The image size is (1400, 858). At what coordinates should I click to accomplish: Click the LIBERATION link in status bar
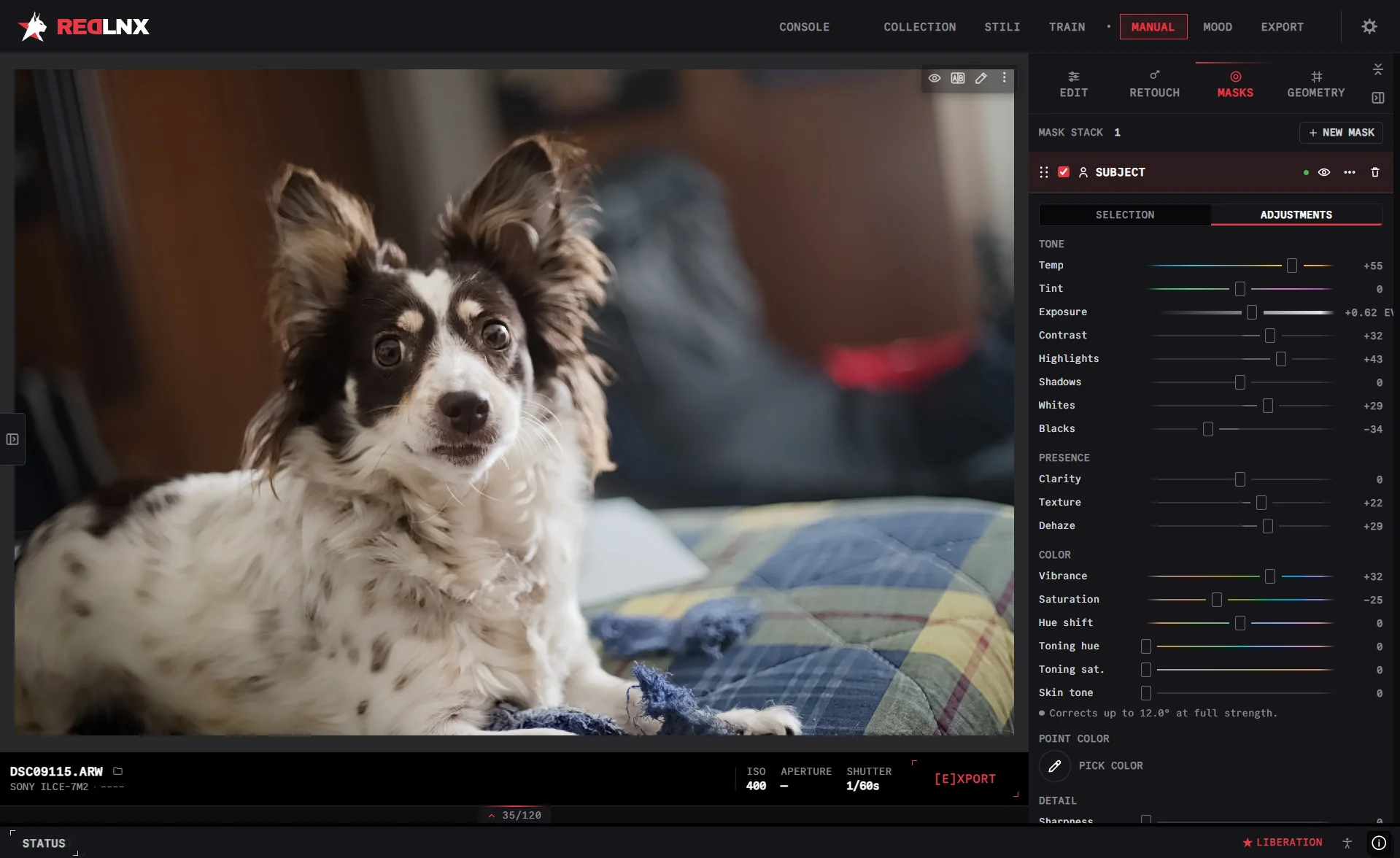tap(1283, 843)
